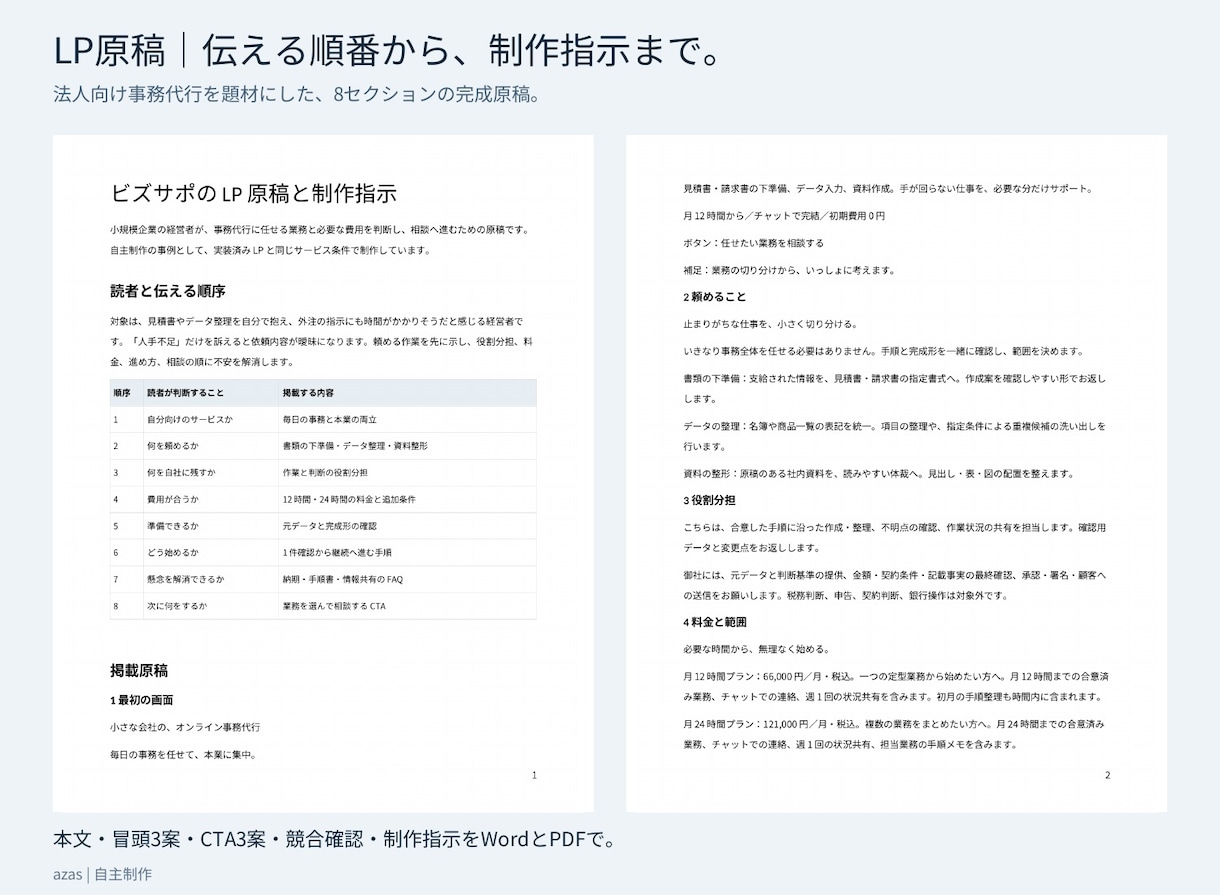This screenshot has height=895, width=1220.
Task: Click the cell '何を頼めるか'
Action: [173, 446]
